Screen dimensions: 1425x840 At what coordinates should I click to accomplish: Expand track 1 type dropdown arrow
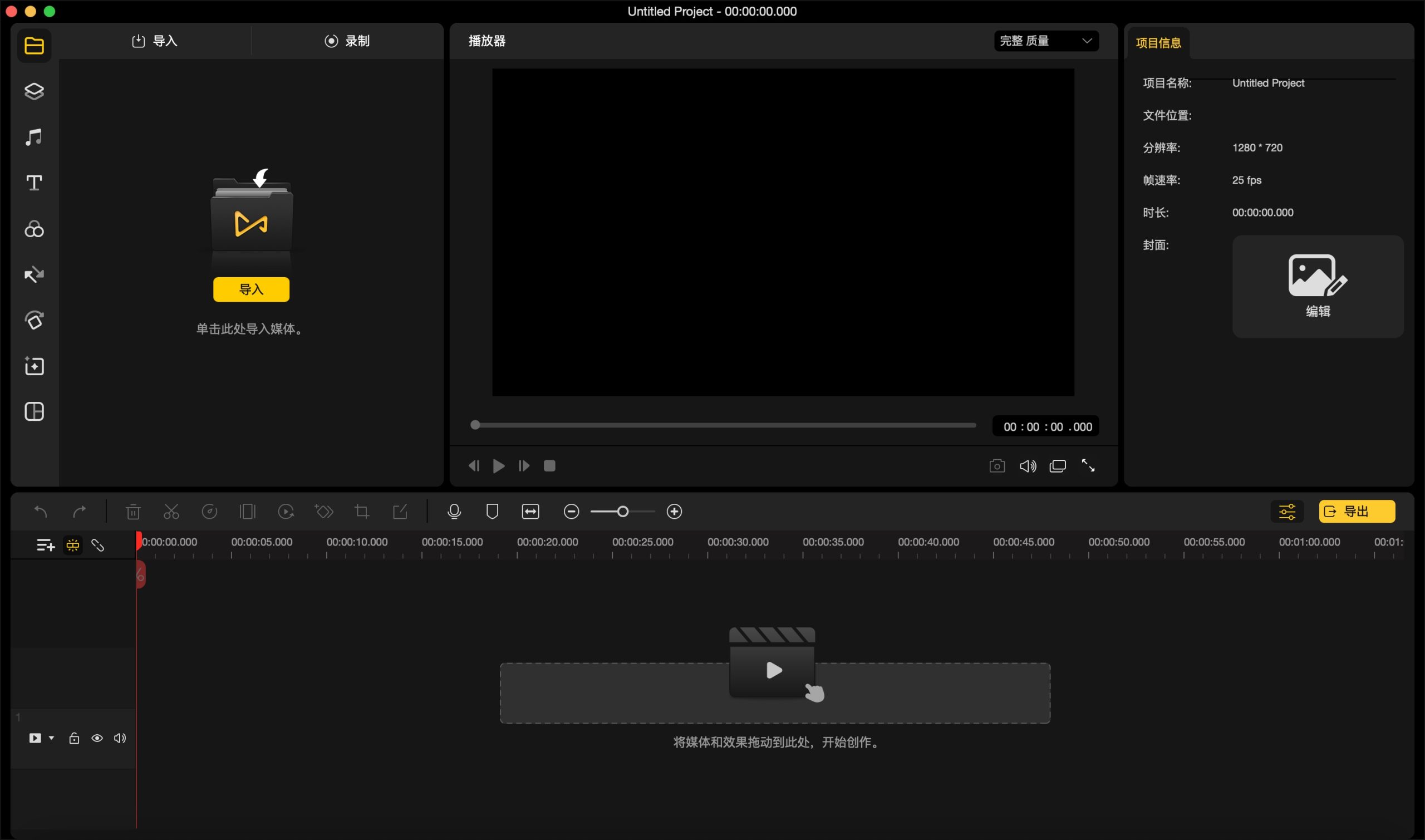point(52,738)
